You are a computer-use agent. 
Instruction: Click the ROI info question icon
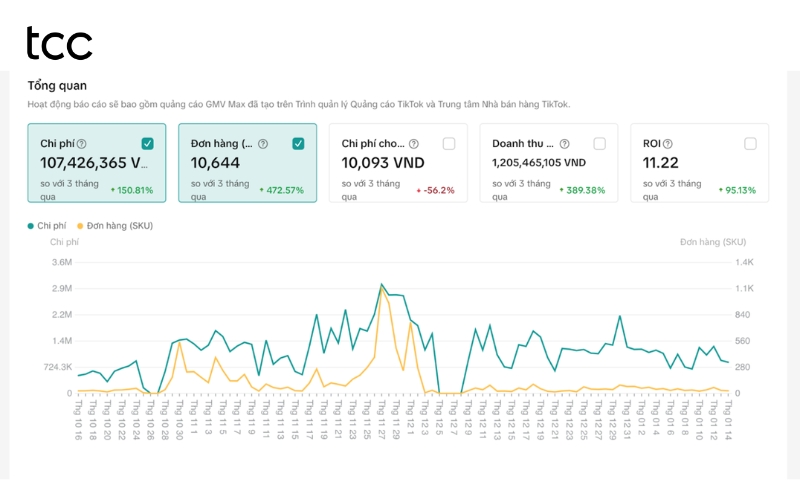pos(667,144)
